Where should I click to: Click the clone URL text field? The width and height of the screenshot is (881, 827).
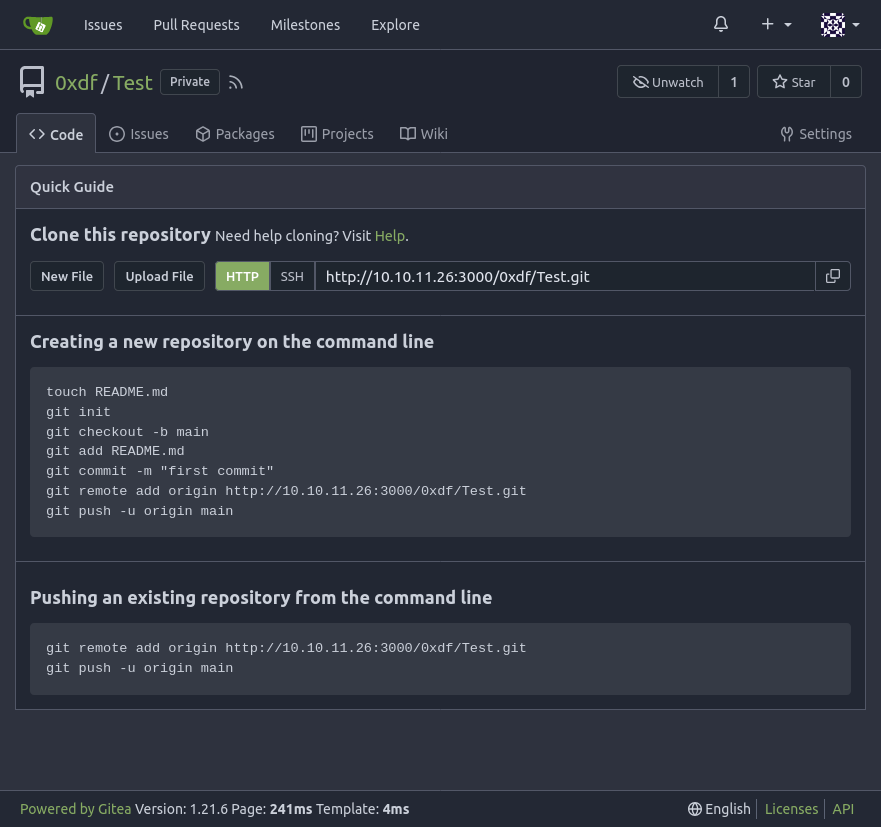coord(564,276)
